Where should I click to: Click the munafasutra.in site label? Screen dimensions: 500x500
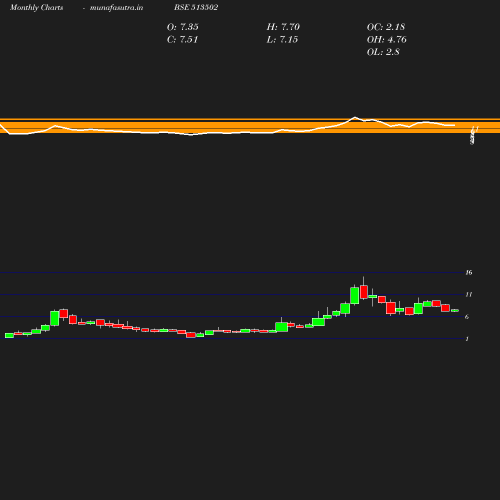coord(116,7)
